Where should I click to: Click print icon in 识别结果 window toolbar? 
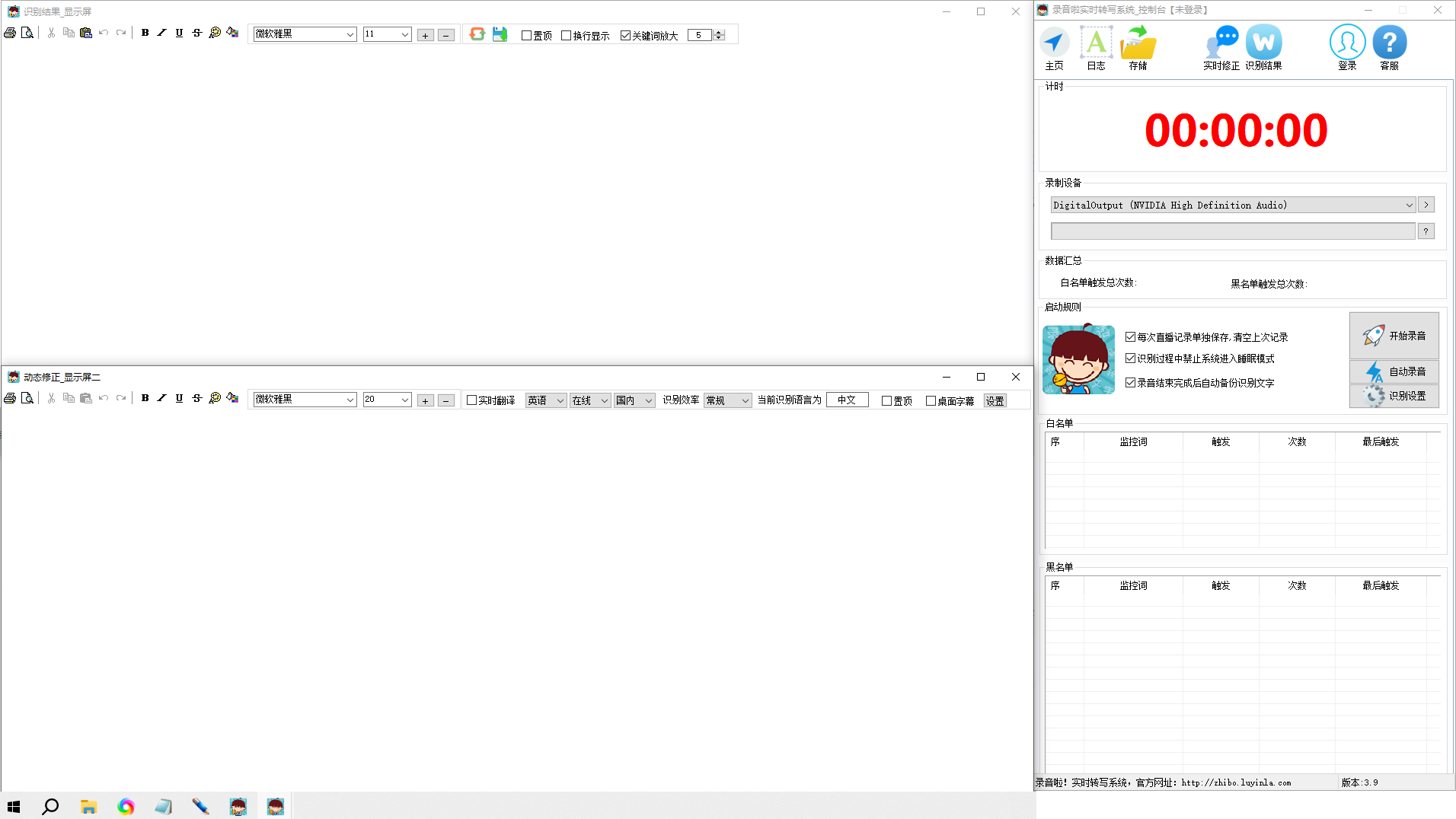10,33
